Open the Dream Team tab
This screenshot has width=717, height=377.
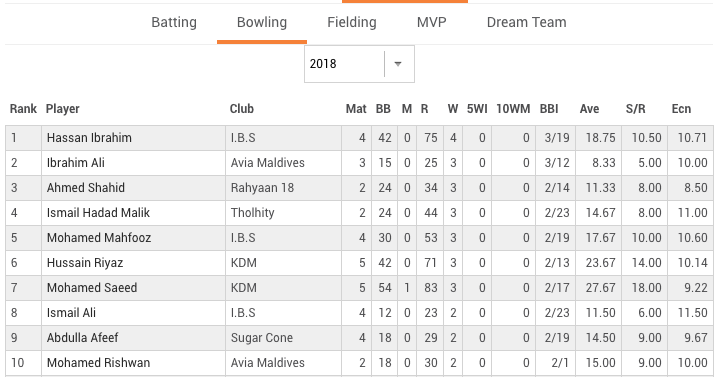[526, 22]
